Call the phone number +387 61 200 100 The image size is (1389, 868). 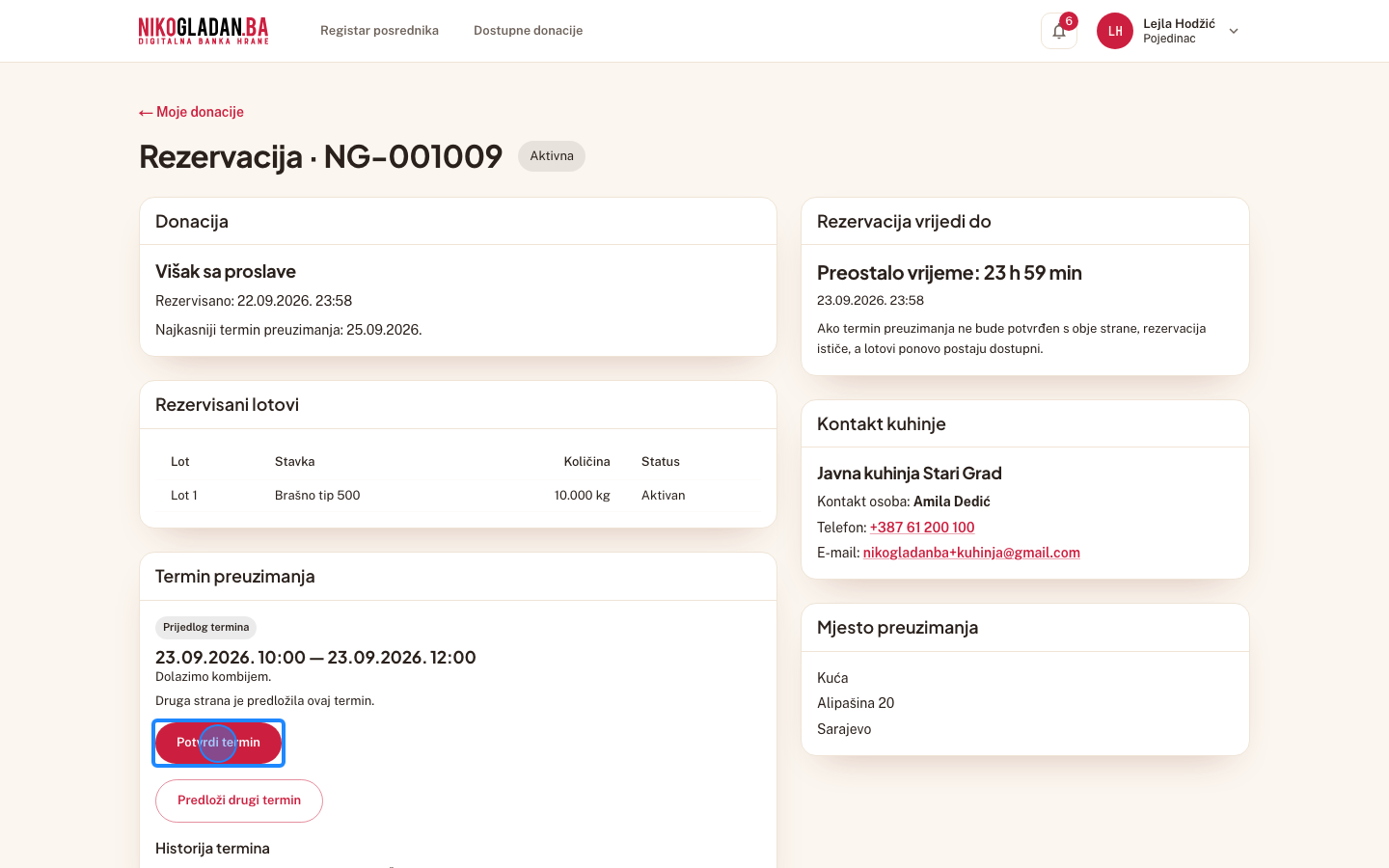[922, 528]
